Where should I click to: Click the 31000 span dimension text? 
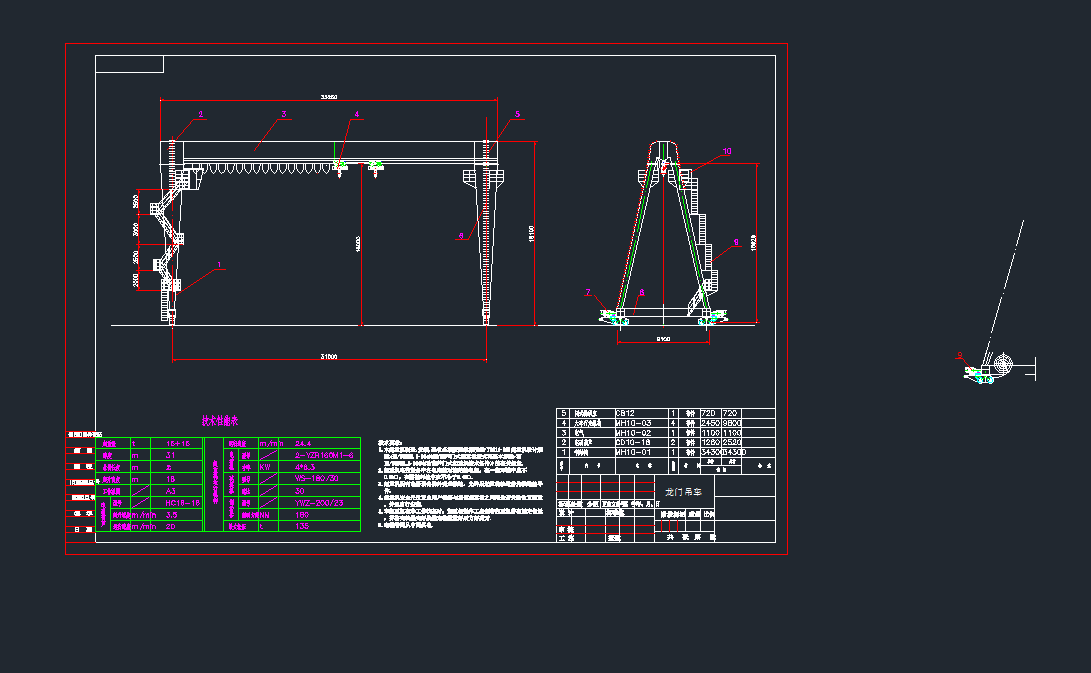click(328, 357)
